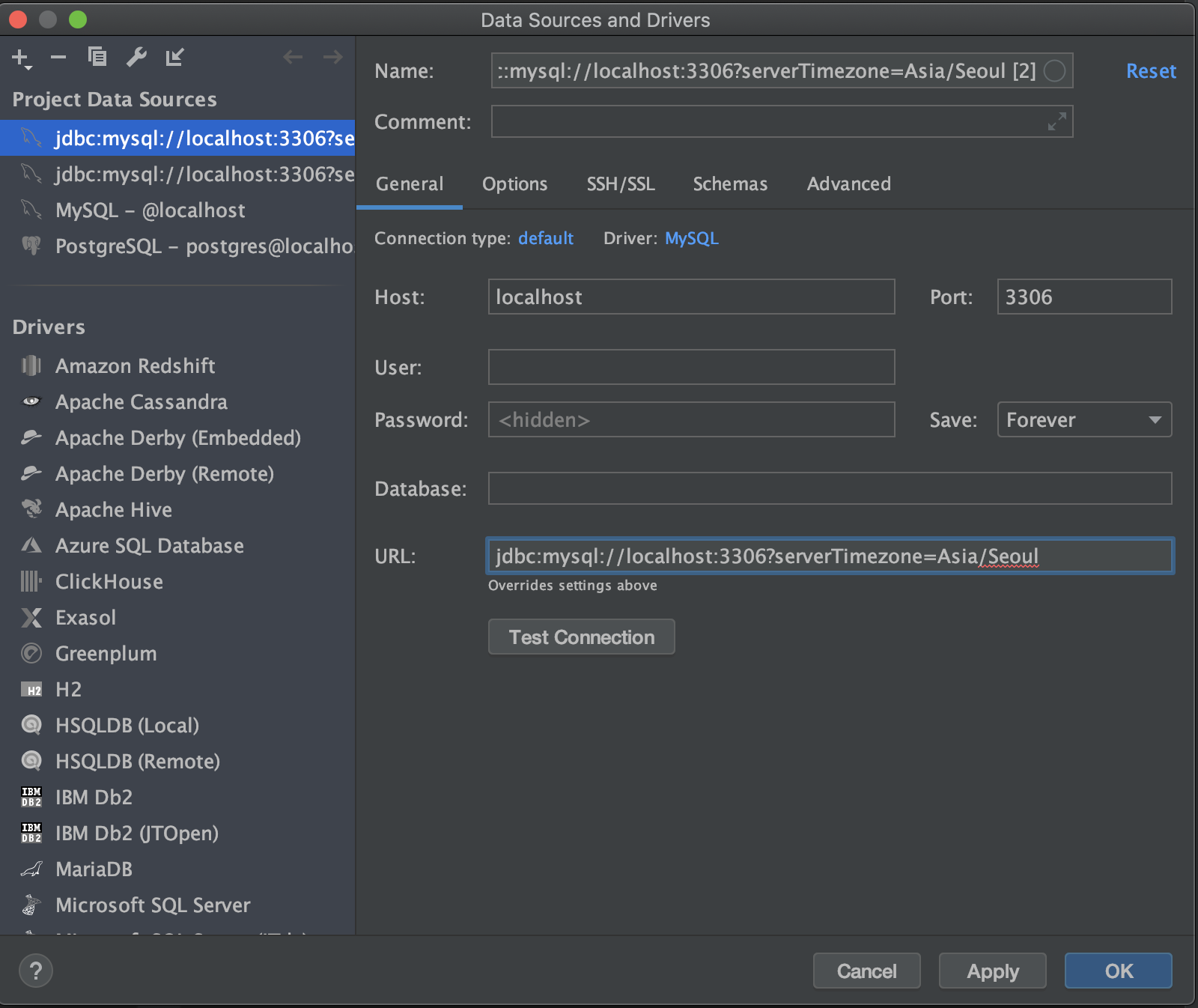Click into the URL field
Image resolution: width=1198 pixels, height=1008 pixels.
click(x=830, y=556)
